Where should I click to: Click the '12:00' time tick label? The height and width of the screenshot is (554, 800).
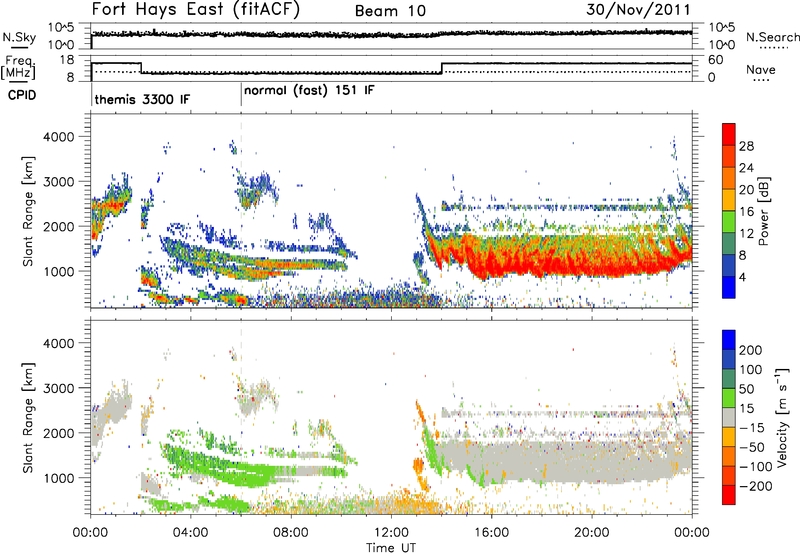pos(391,533)
